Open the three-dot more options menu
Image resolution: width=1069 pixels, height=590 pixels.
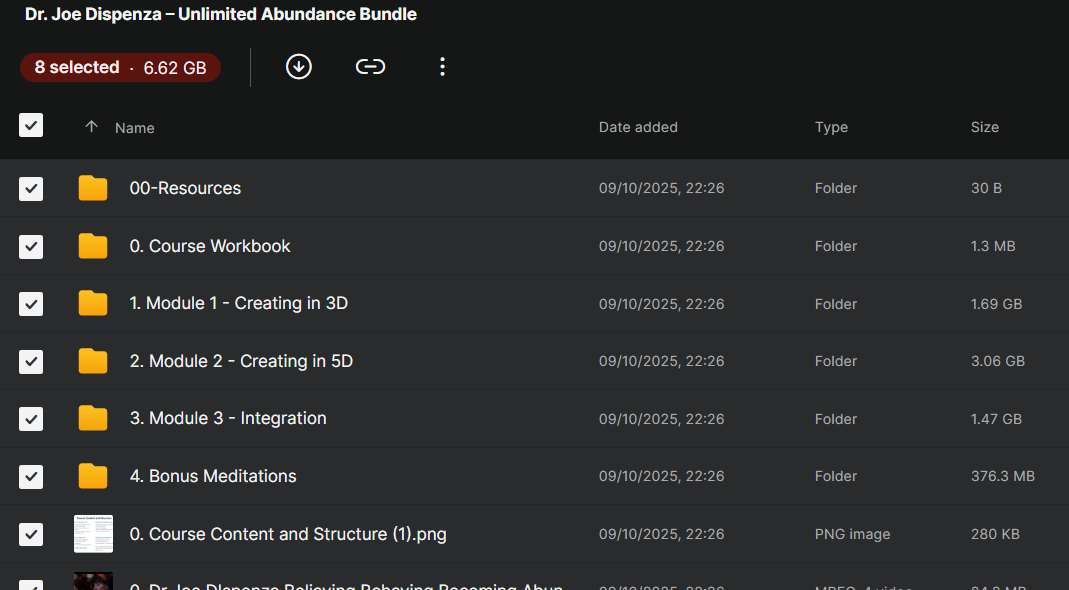click(442, 67)
